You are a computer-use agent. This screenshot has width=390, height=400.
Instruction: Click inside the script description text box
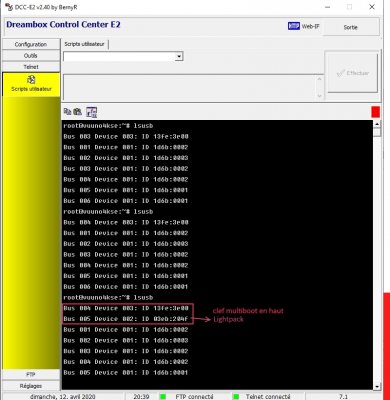click(189, 87)
